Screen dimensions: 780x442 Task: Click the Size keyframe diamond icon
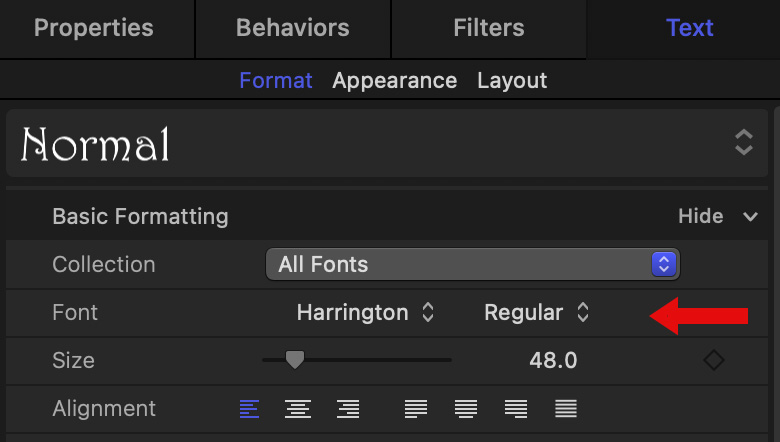[713, 360]
